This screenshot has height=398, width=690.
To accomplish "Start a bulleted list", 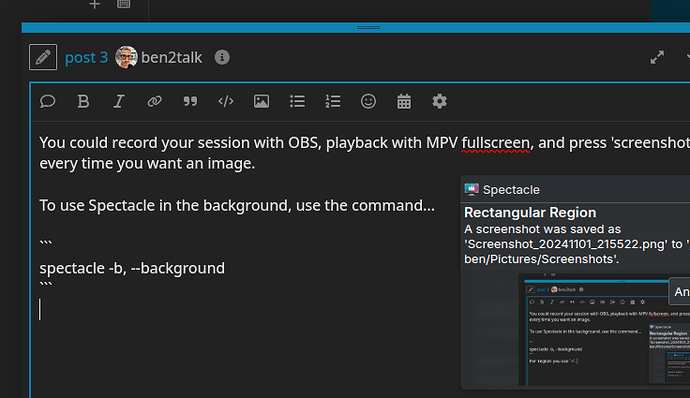I will [x=297, y=102].
